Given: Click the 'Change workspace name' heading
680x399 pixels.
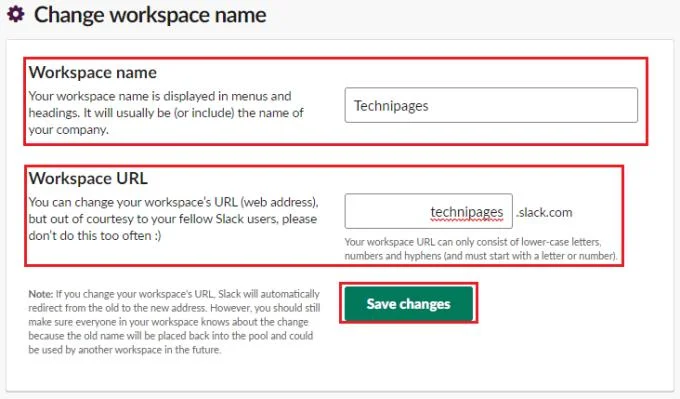Looking at the screenshot, I should 150,15.
